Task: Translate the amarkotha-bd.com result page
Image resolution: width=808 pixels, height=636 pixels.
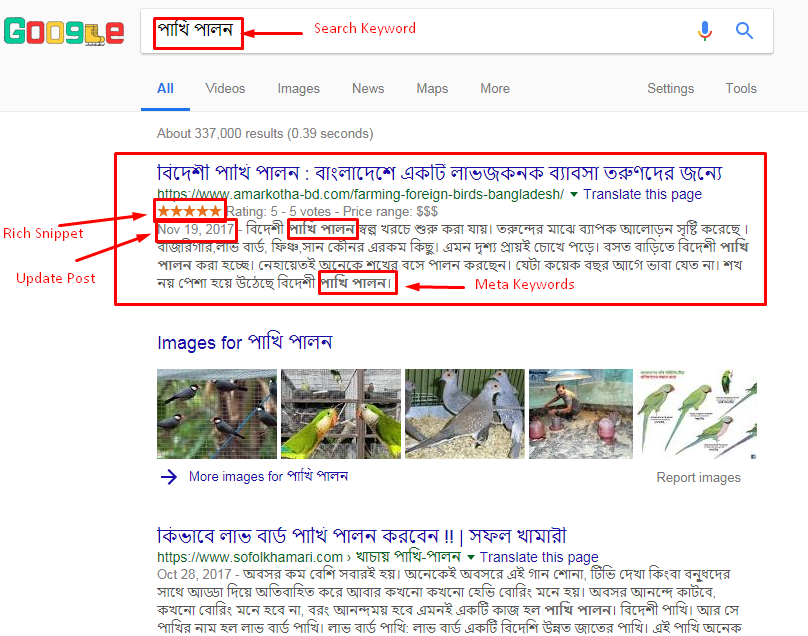Action: (x=643, y=194)
